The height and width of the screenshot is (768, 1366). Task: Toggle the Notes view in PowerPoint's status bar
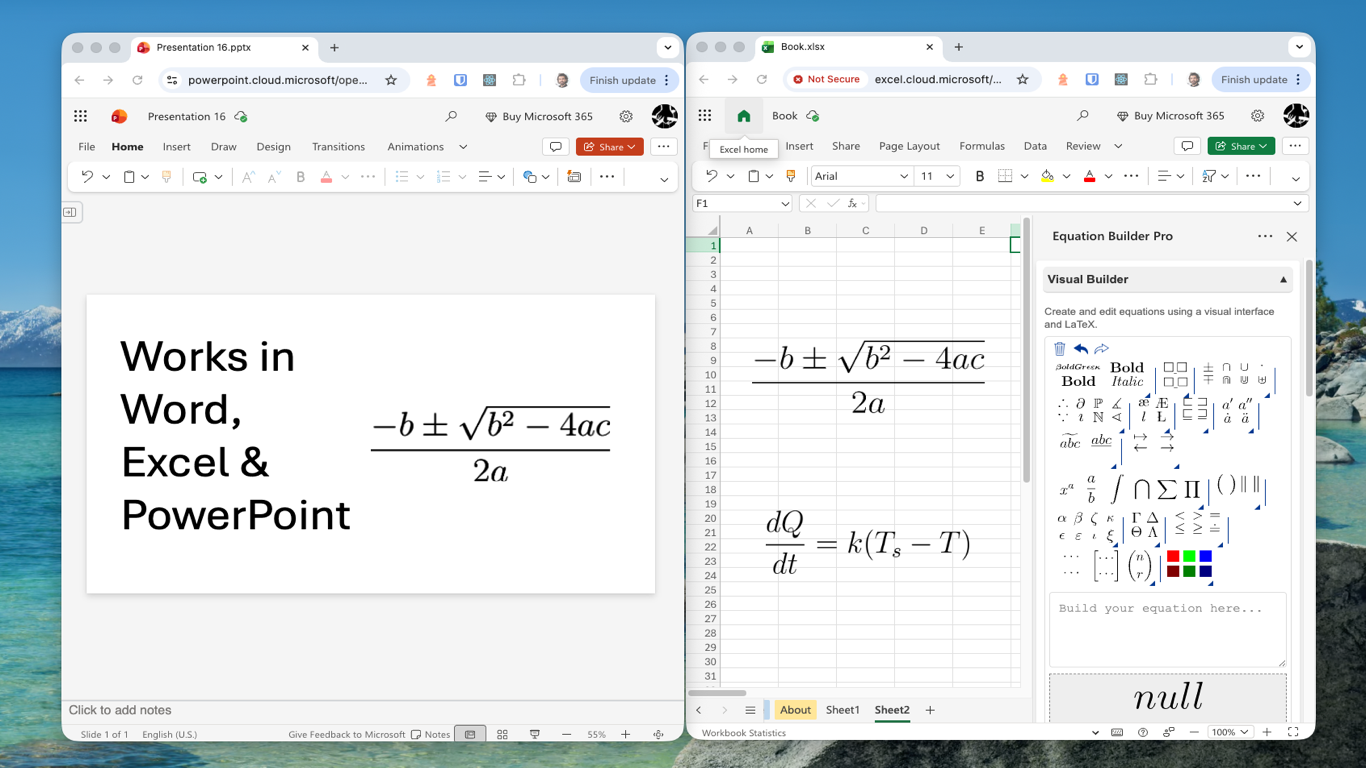tap(430, 733)
